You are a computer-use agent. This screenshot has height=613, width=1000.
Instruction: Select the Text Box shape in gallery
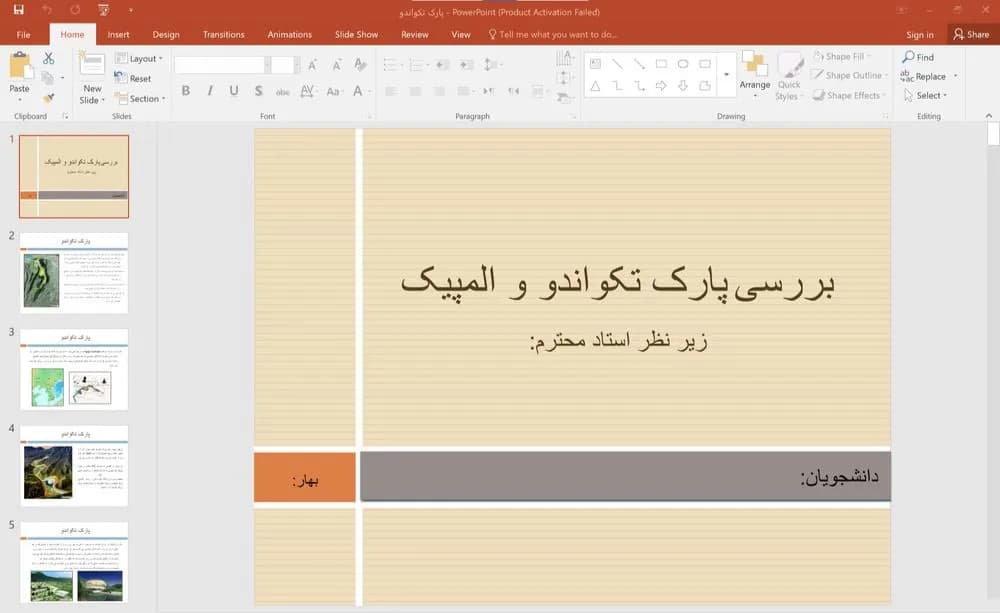(595, 64)
